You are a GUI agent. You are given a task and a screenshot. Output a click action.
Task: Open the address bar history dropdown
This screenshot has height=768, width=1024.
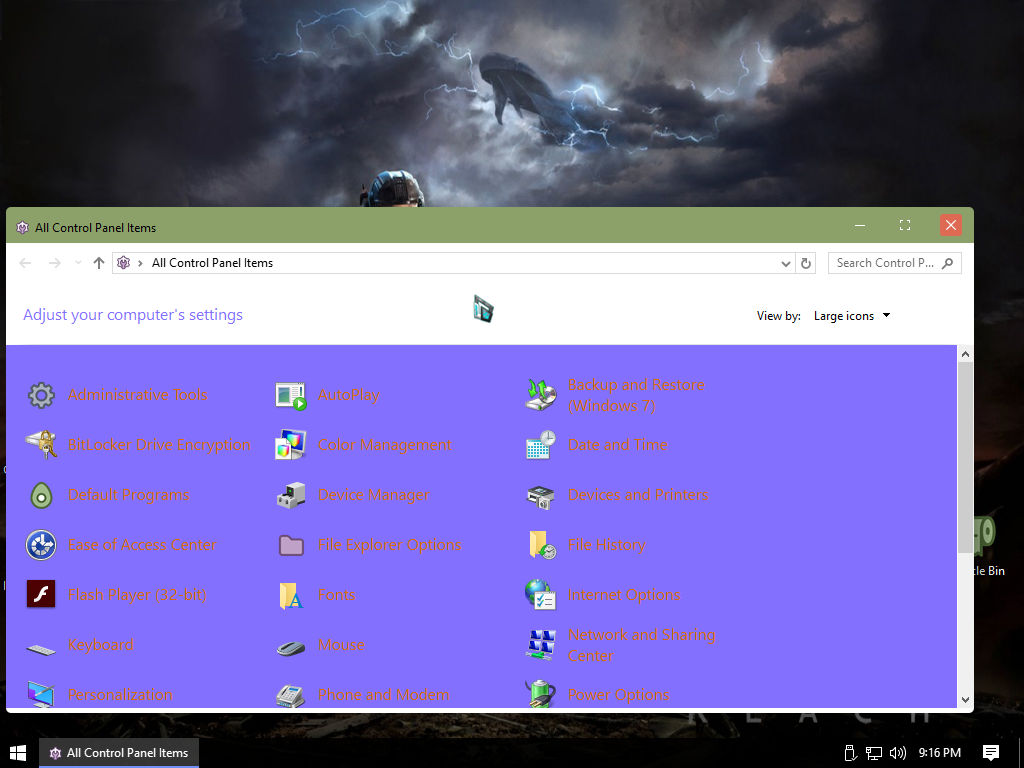tap(785, 263)
